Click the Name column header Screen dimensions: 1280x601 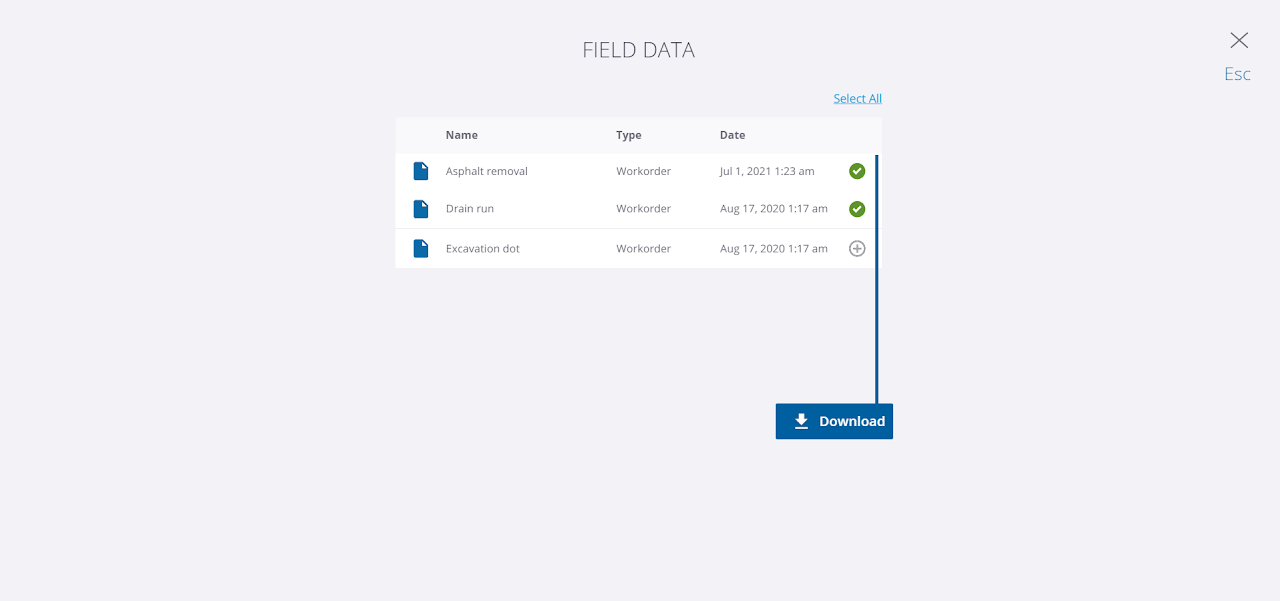pos(462,135)
